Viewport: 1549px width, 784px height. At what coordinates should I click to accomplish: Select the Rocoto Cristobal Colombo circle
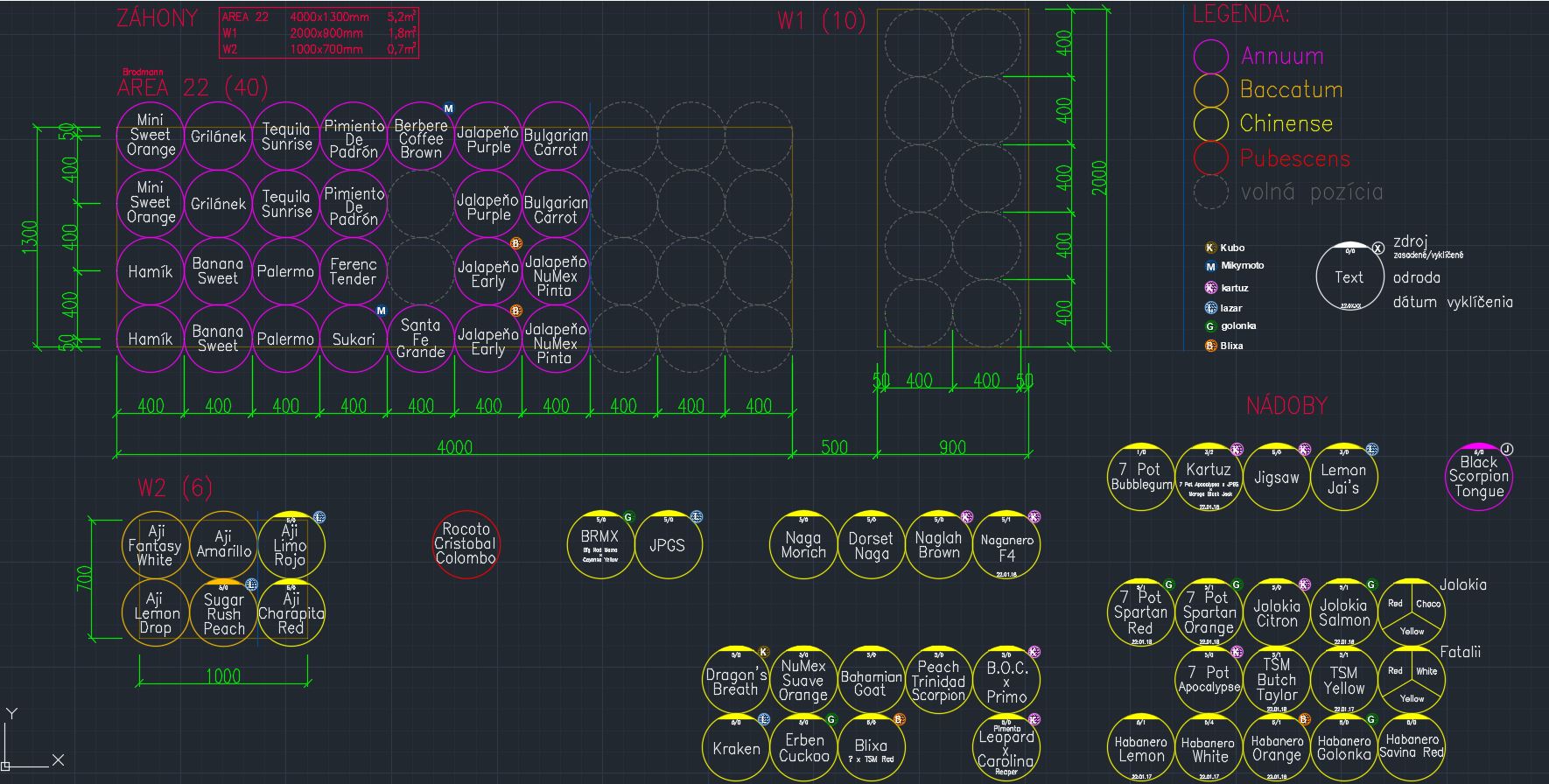[x=466, y=544]
